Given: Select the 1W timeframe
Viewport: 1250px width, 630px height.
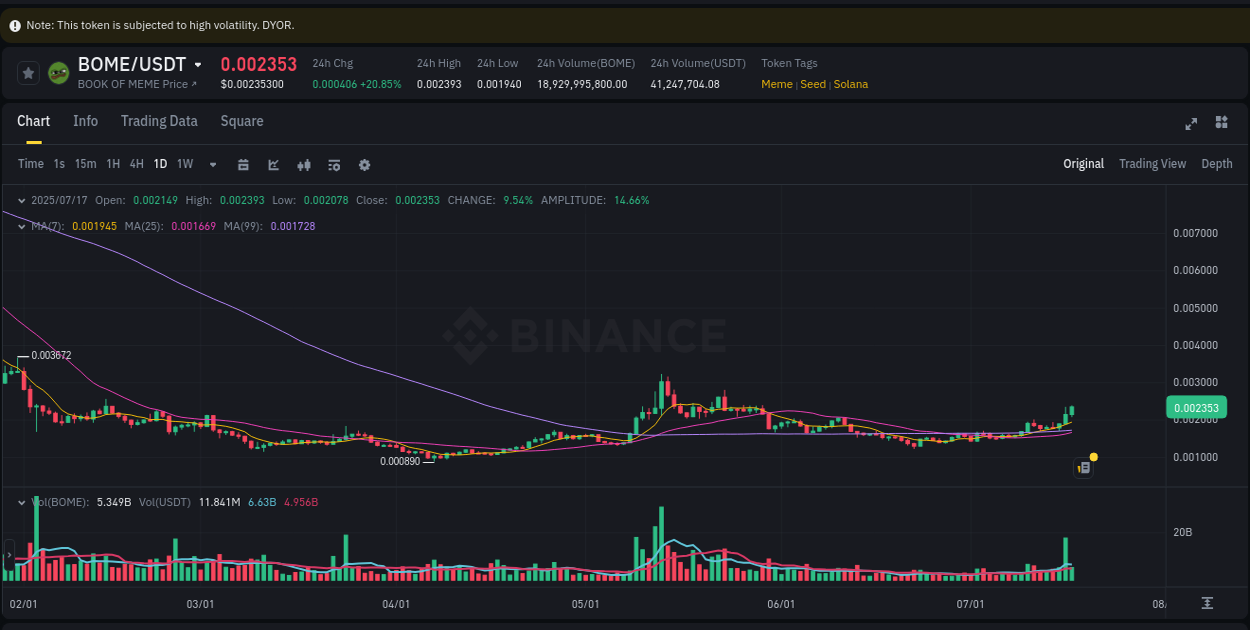Looking at the screenshot, I should [184, 164].
